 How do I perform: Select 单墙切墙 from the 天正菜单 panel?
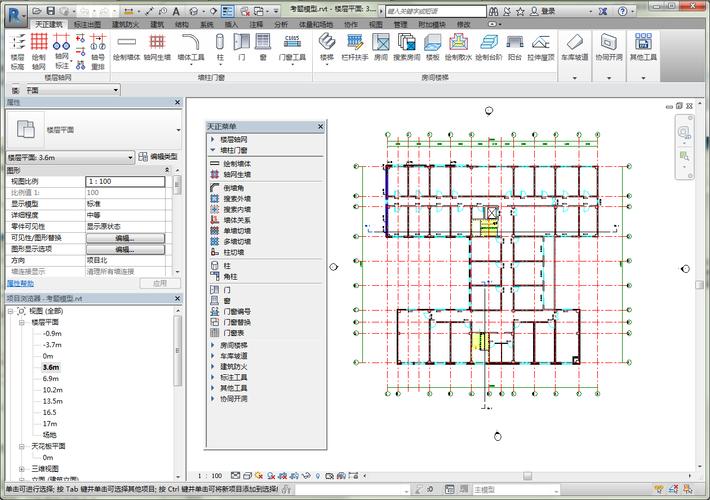236,231
